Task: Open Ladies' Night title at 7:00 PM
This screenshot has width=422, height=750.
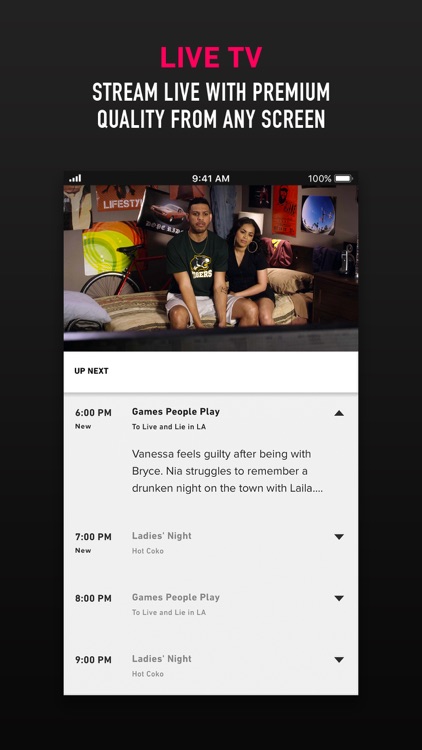Action: click(162, 536)
